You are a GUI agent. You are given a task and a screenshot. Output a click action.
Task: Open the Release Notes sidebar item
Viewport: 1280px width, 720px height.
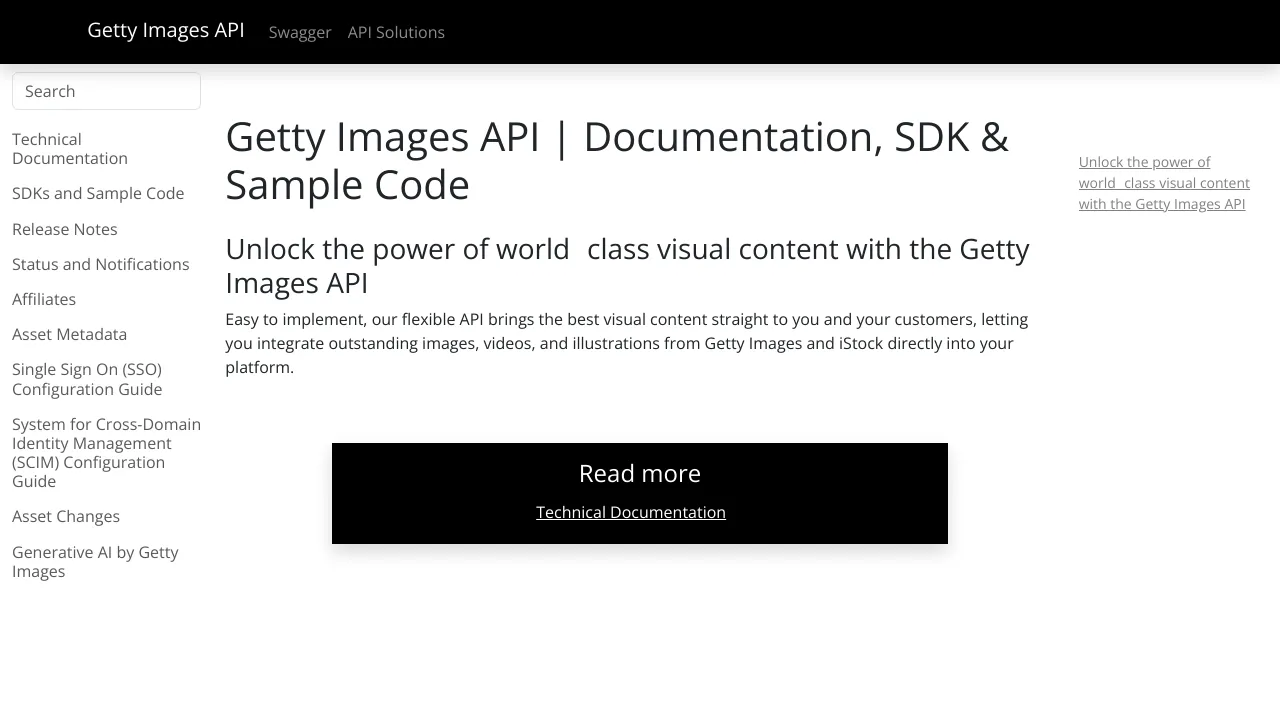tap(65, 229)
